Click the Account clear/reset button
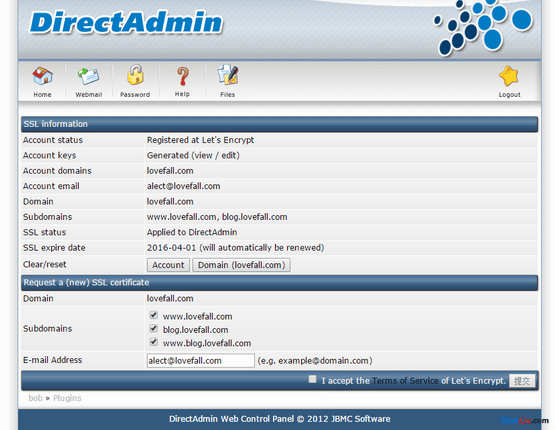Image resolution: width=555 pixels, height=430 pixels. [x=168, y=265]
